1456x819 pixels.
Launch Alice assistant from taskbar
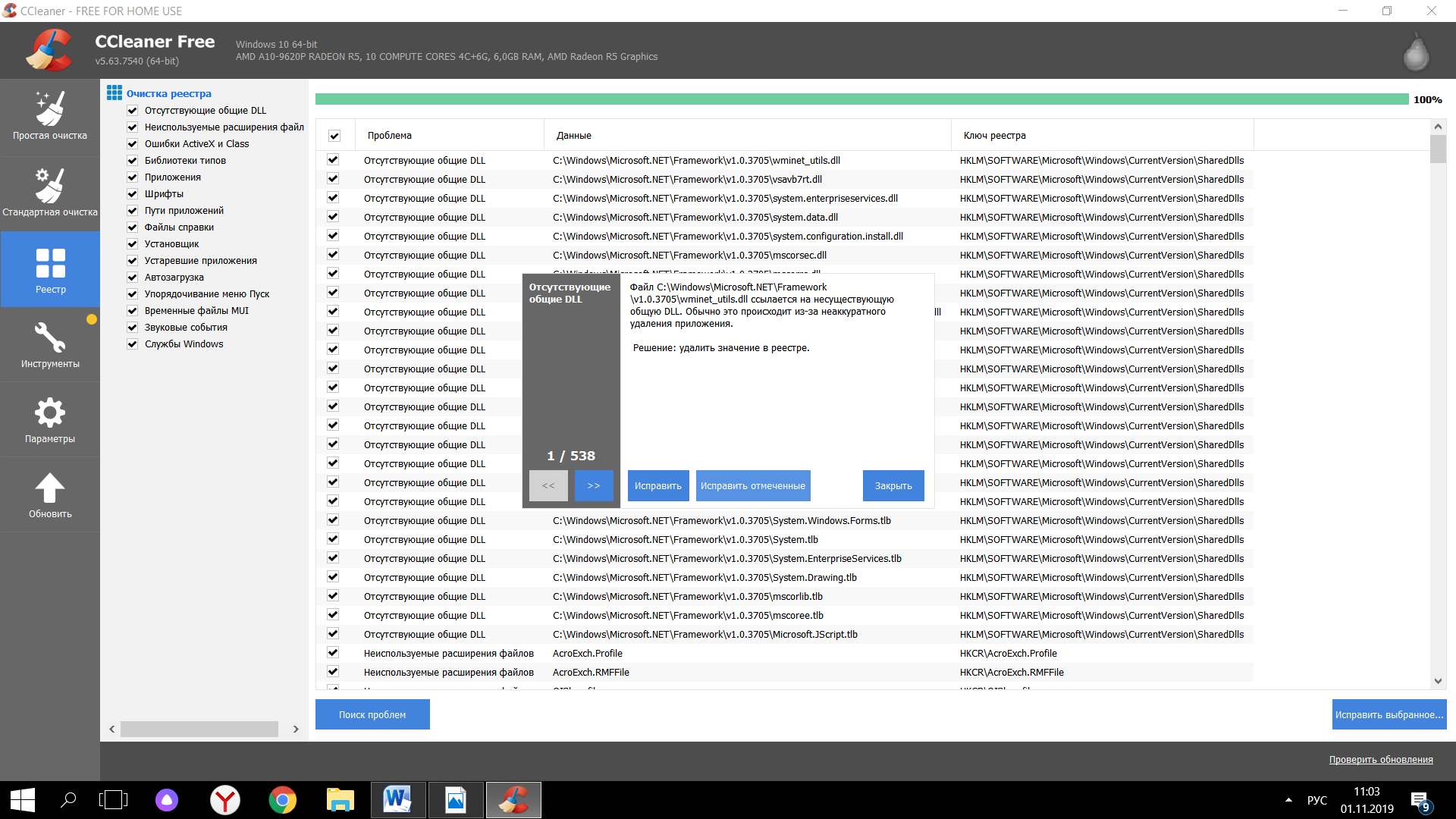(x=167, y=800)
